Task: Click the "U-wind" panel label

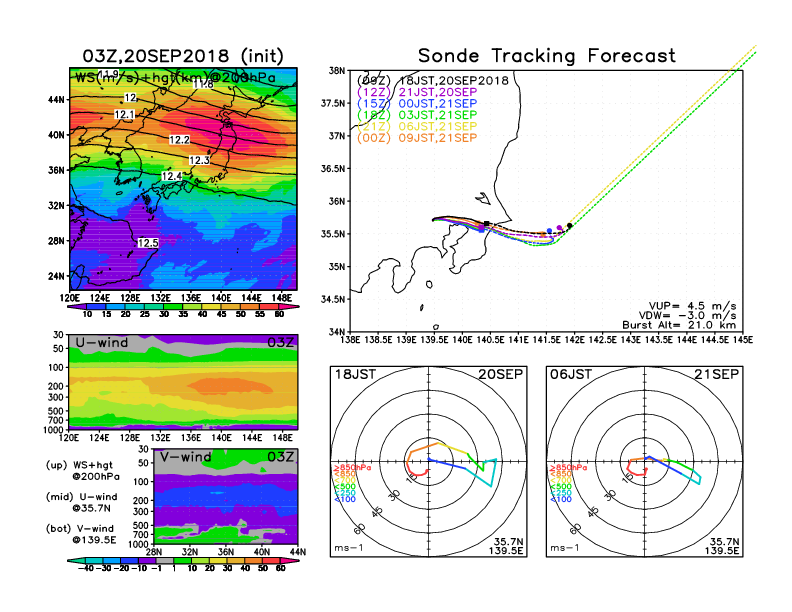Action: click(102, 343)
